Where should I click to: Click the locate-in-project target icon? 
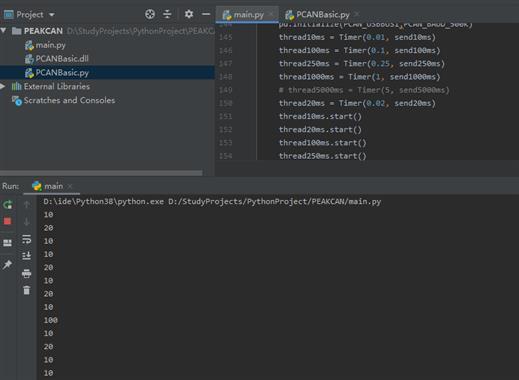pyautogui.click(x=150, y=14)
